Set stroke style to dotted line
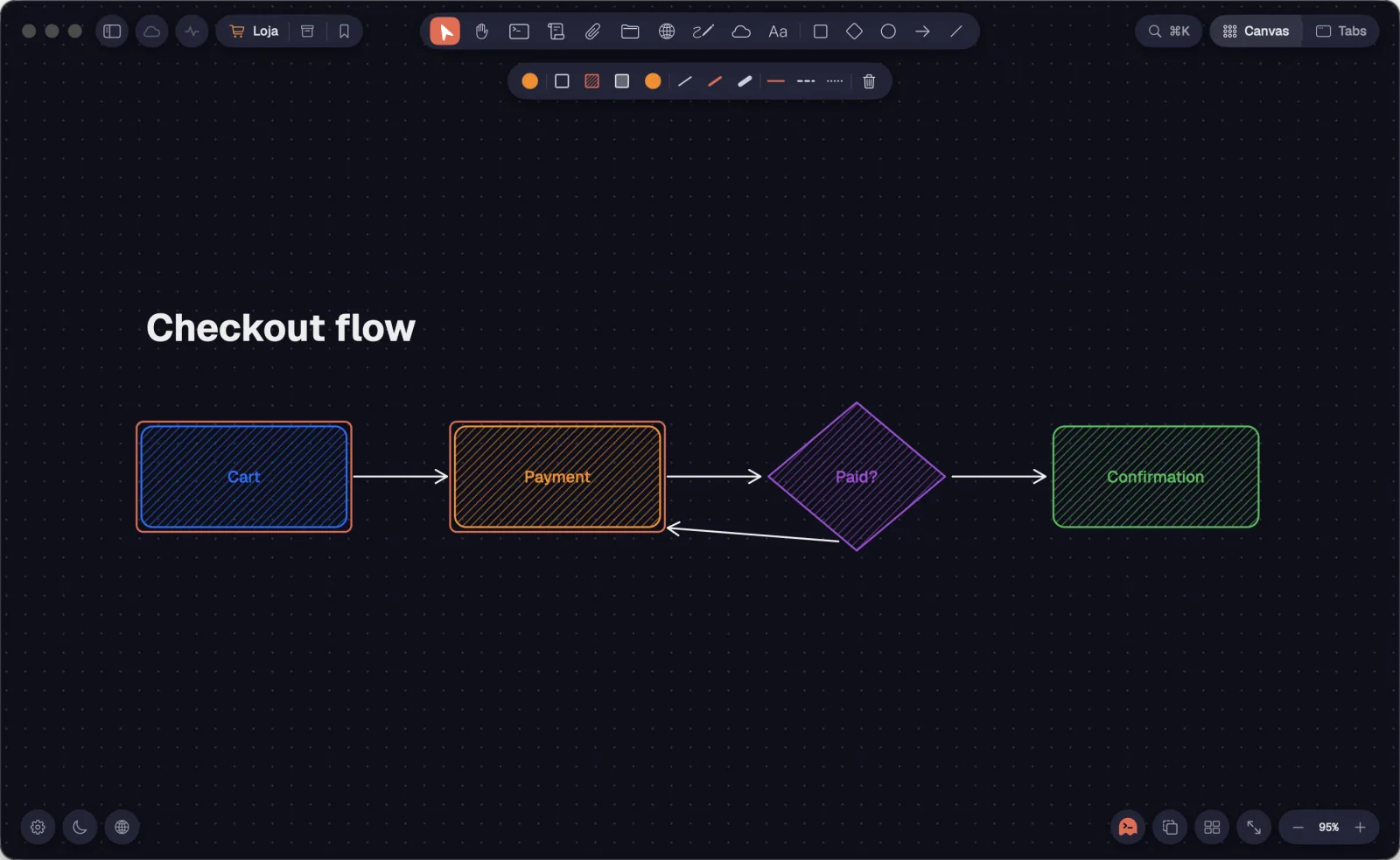The image size is (1400, 860). pyautogui.click(x=835, y=81)
